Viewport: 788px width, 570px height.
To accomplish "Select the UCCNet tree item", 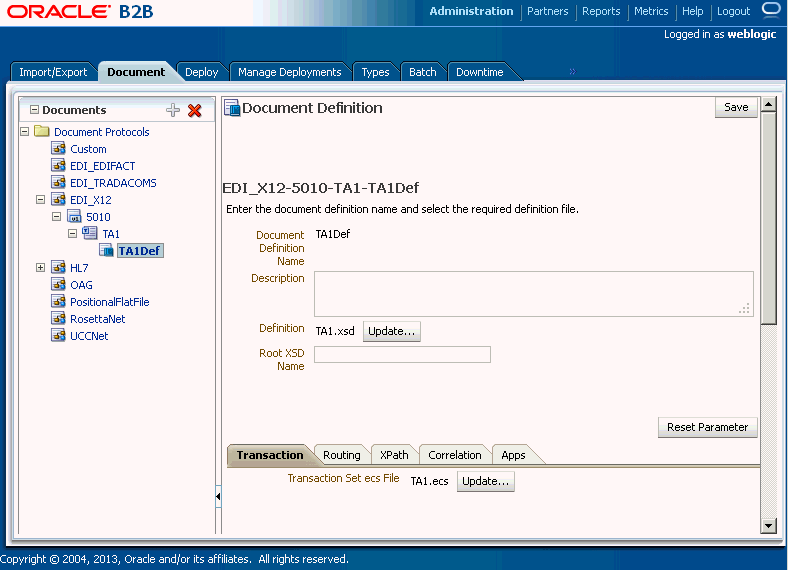I will tap(89, 336).
